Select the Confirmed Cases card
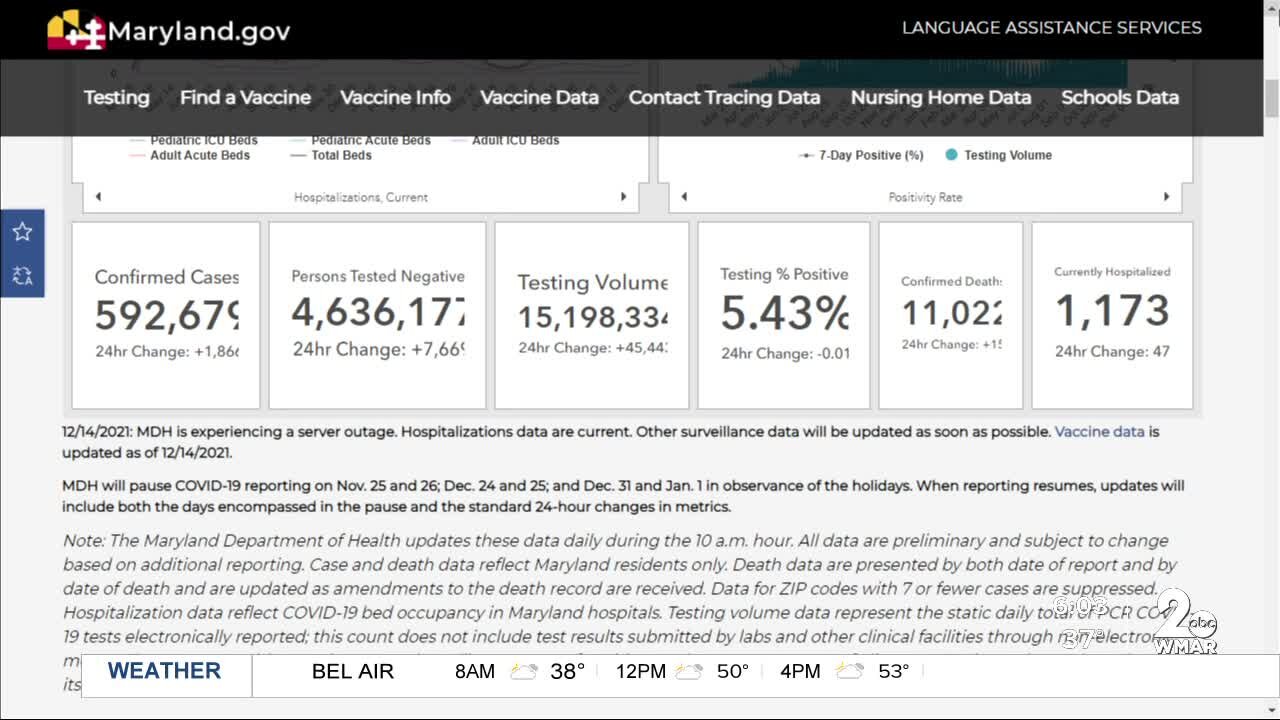Viewport: 1280px width, 720px height. pos(166,315)
